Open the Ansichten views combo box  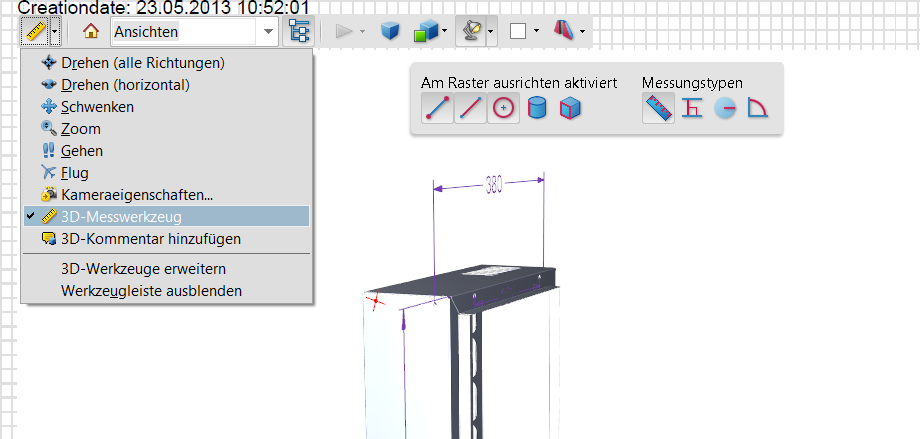click(195, 32)
